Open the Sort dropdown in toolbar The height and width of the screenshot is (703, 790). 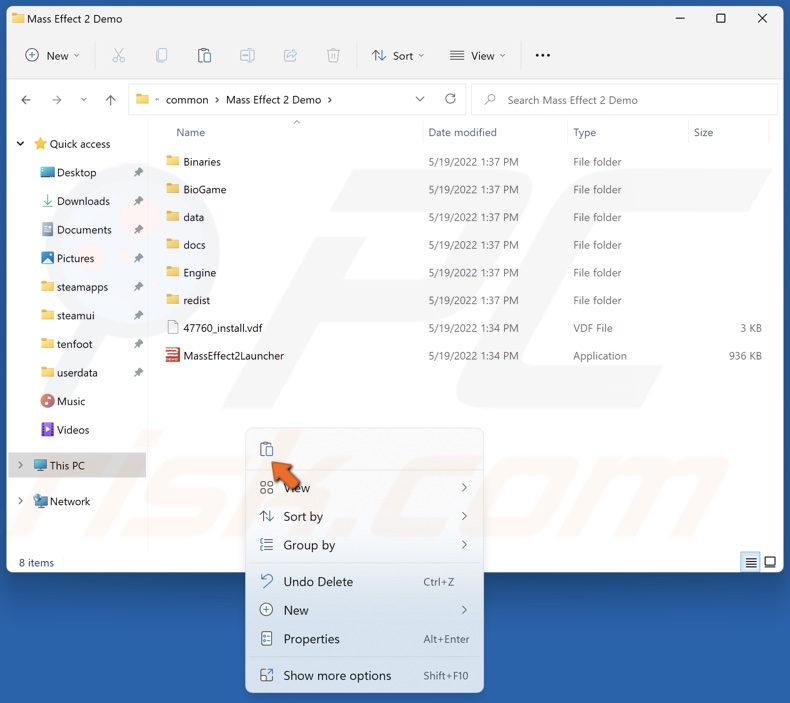click(398, 55)
